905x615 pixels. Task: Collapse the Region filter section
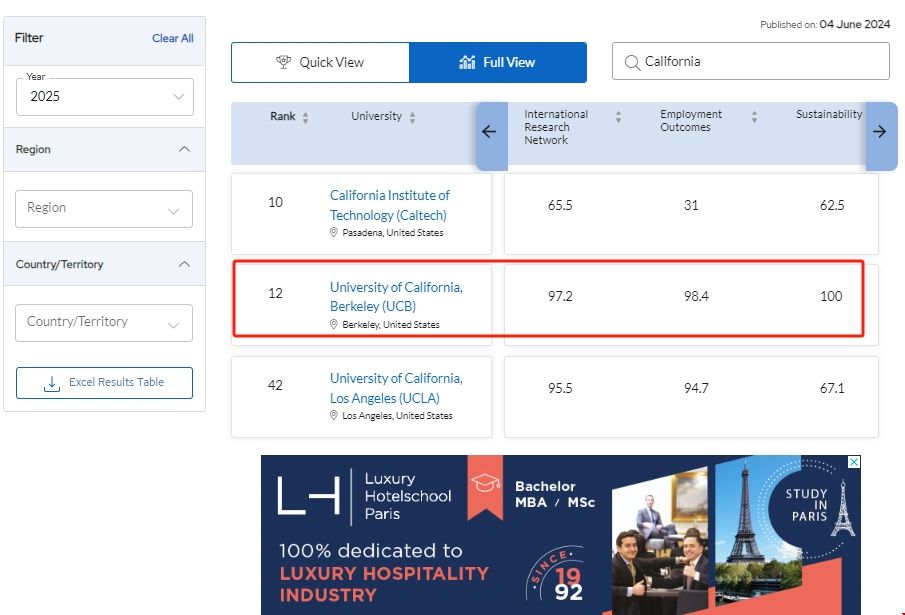tap(183, 149)
